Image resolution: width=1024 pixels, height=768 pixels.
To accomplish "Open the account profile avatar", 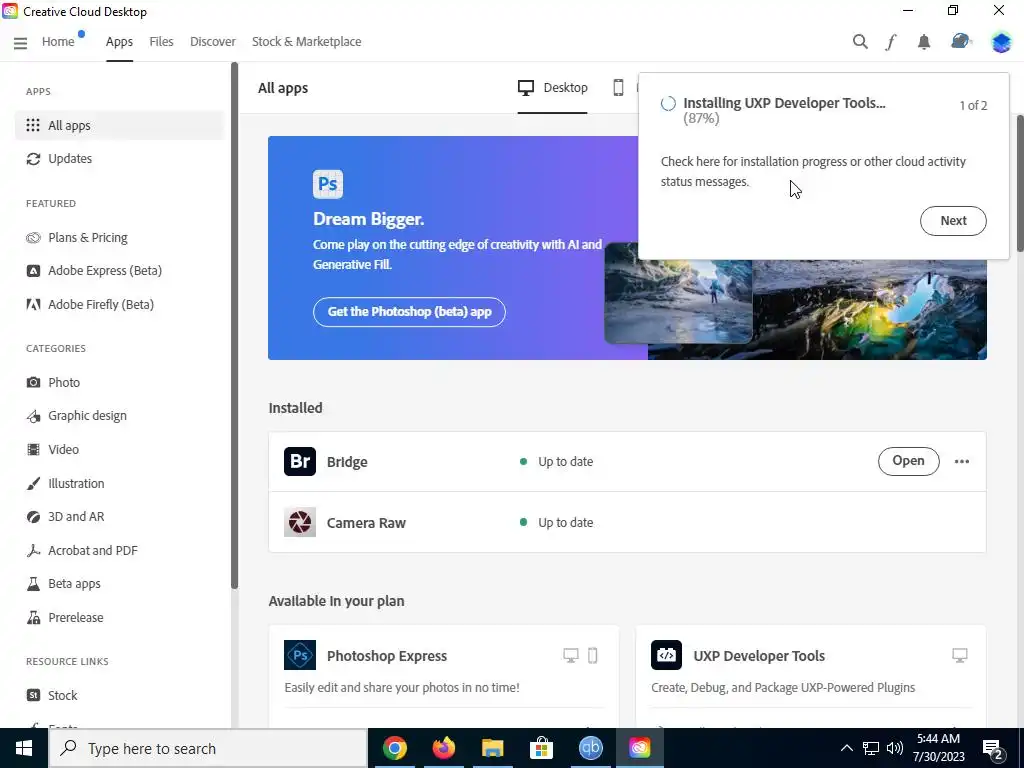I will pyautogui.click(x=1000, y=42).
